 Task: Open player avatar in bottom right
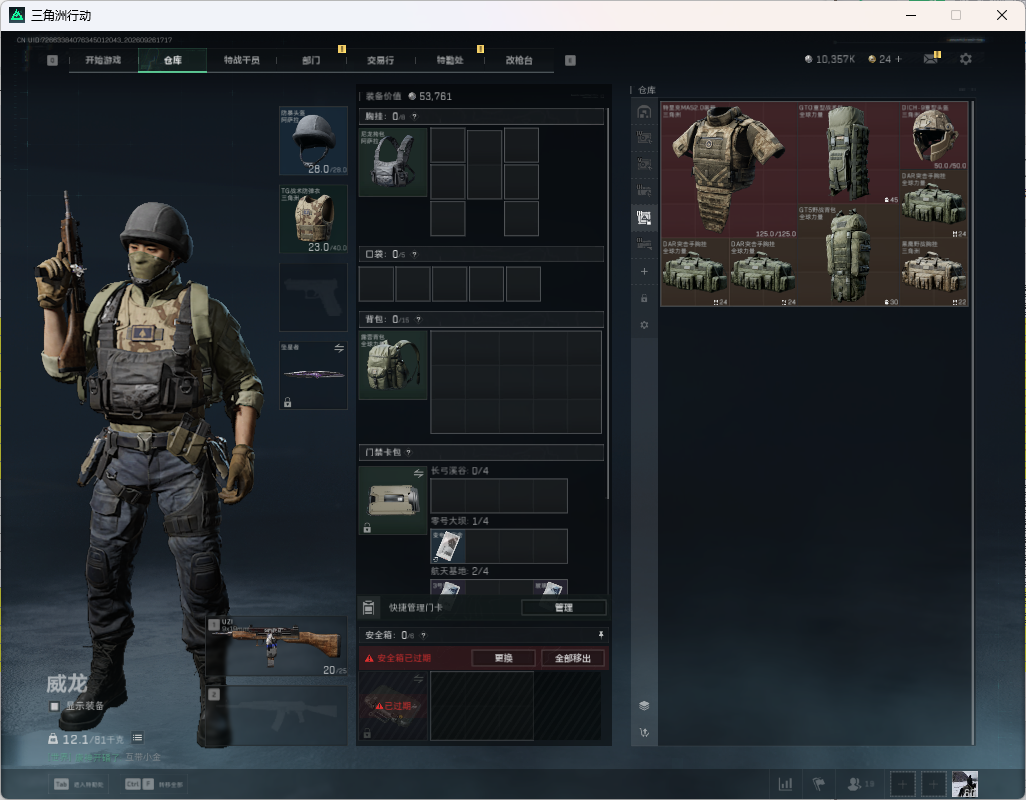point(964,784)
